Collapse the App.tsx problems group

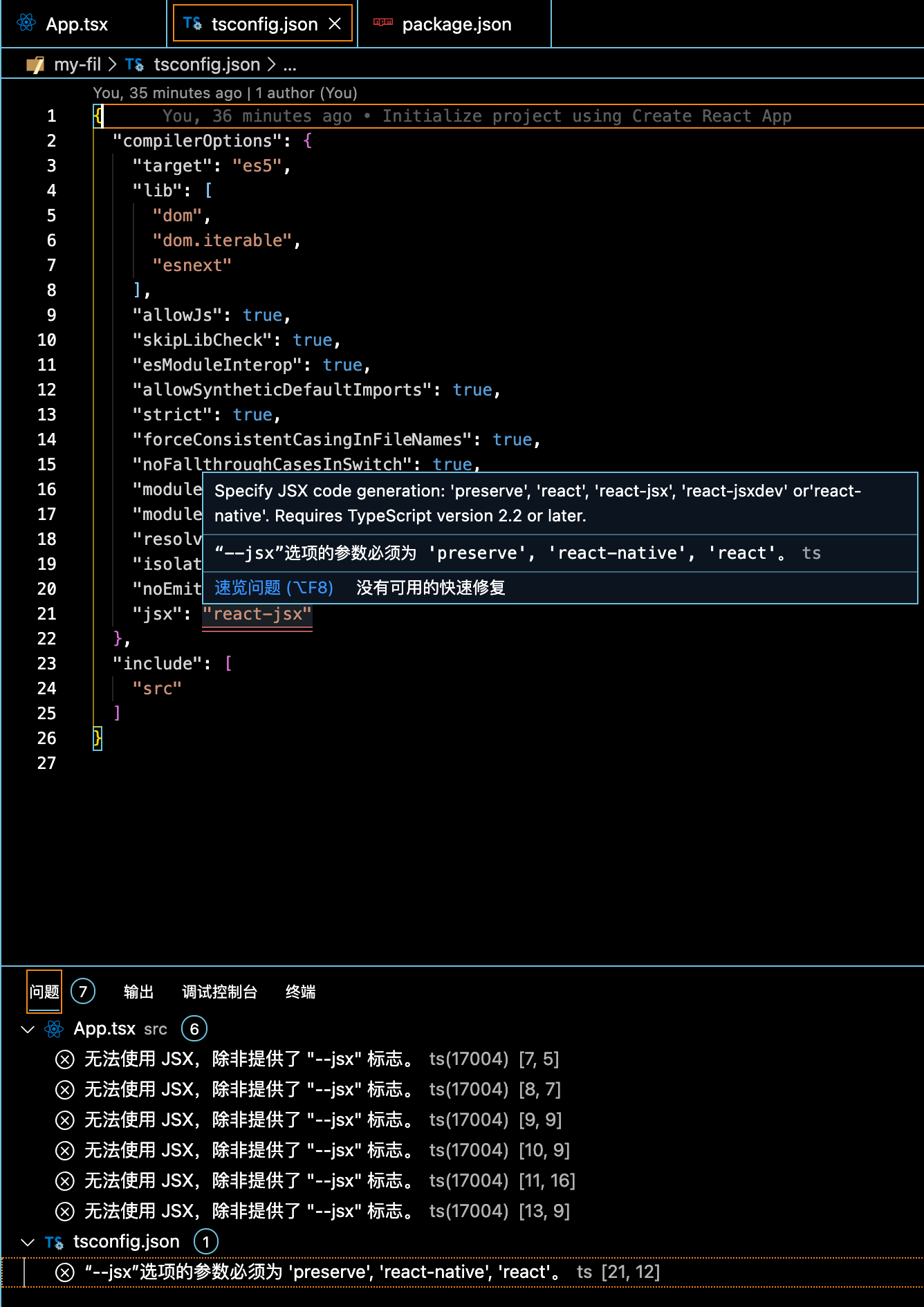[28, 1029]
